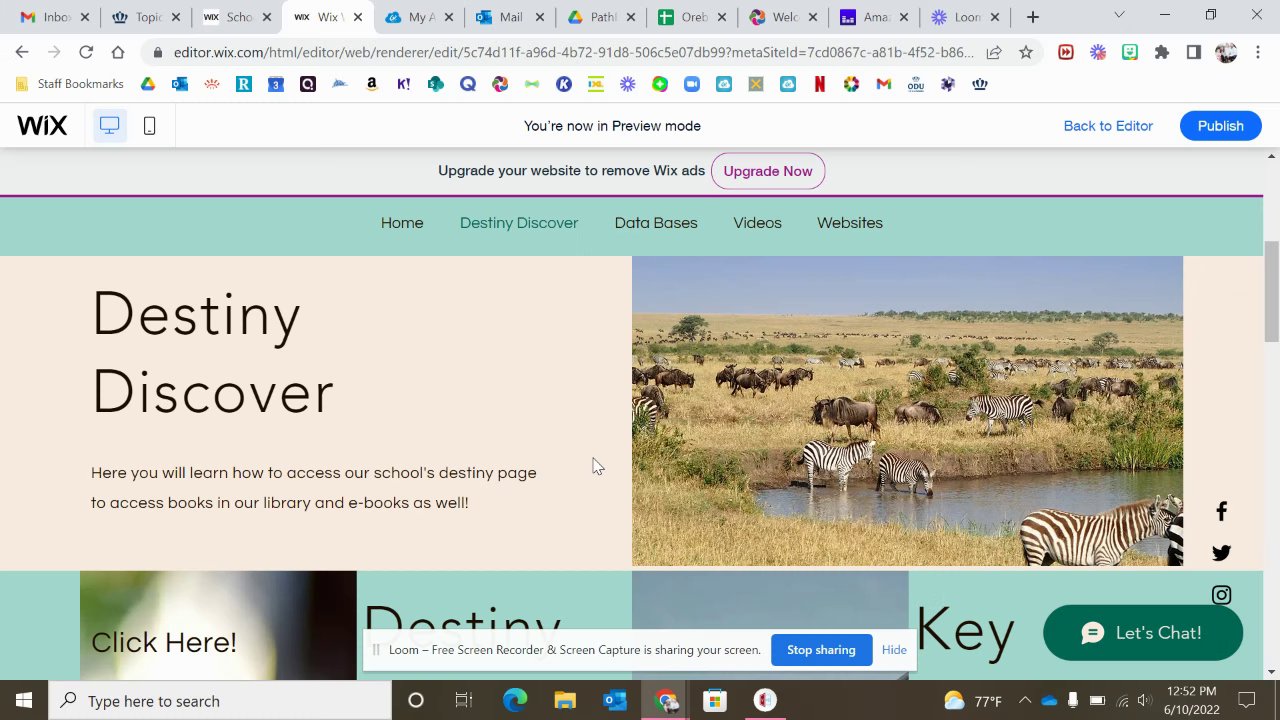
Task: Show hidden system tray icons
Action: (x=1024, y=700)
